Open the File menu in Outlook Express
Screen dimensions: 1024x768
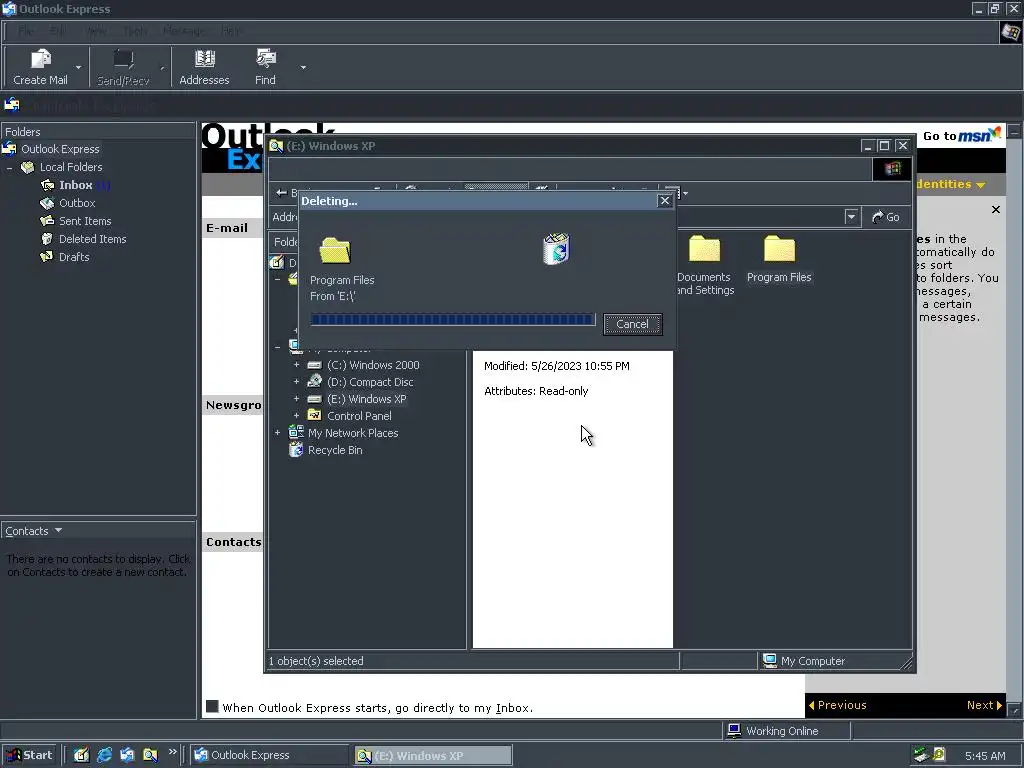click(x=25, y=31)
